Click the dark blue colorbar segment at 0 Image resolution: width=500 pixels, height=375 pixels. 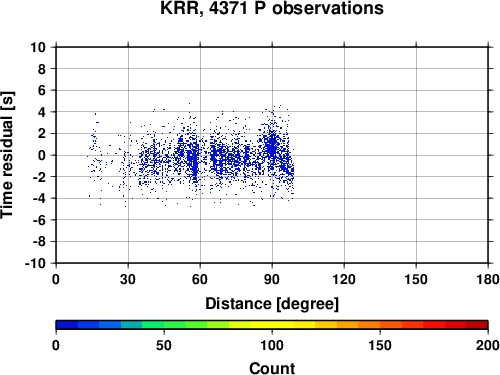click(67, 325)
